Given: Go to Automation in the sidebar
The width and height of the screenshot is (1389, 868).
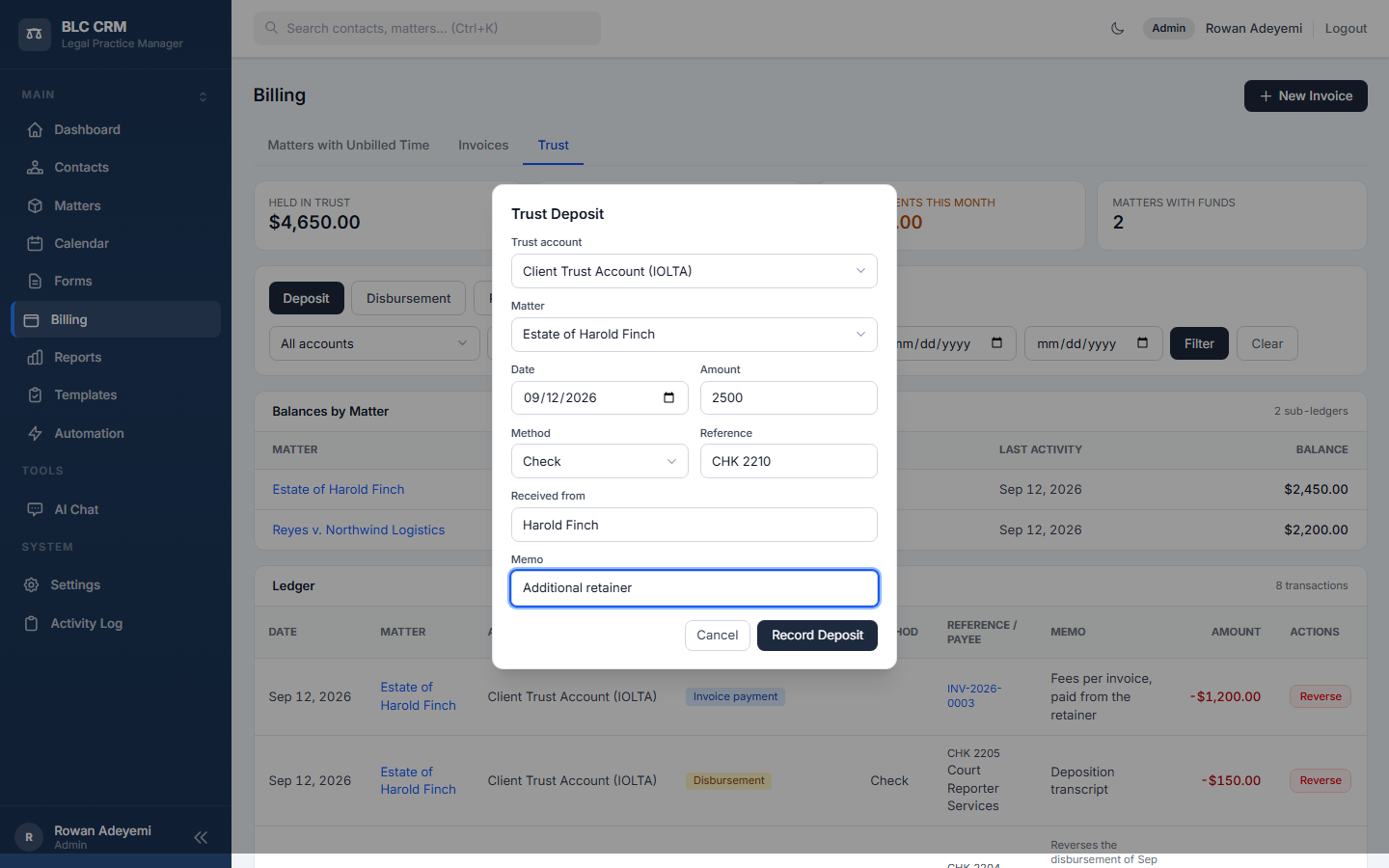Looking at the screenshot, I should (x=116, y=433).
